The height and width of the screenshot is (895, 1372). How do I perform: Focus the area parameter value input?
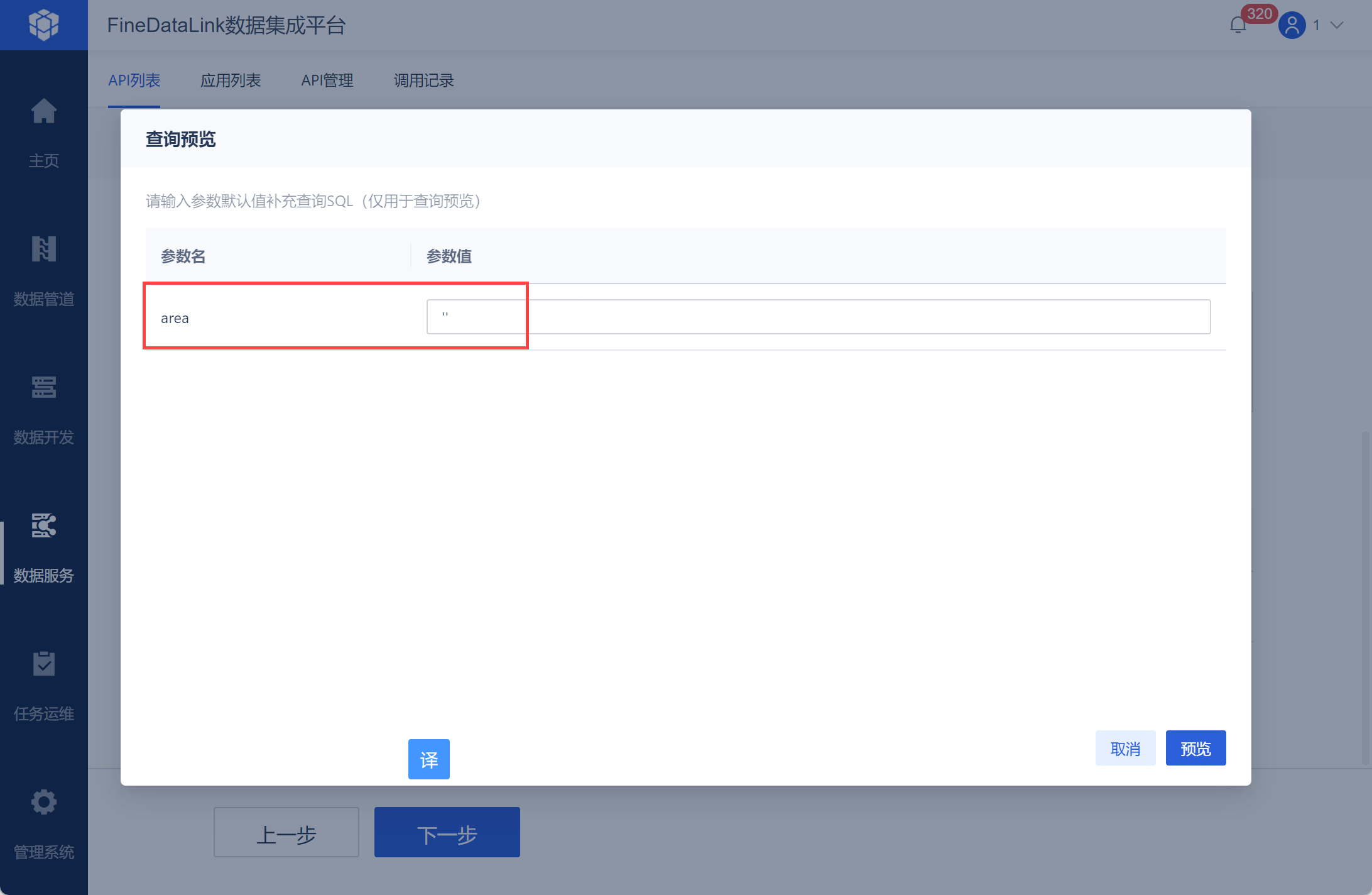pos(818,317)
